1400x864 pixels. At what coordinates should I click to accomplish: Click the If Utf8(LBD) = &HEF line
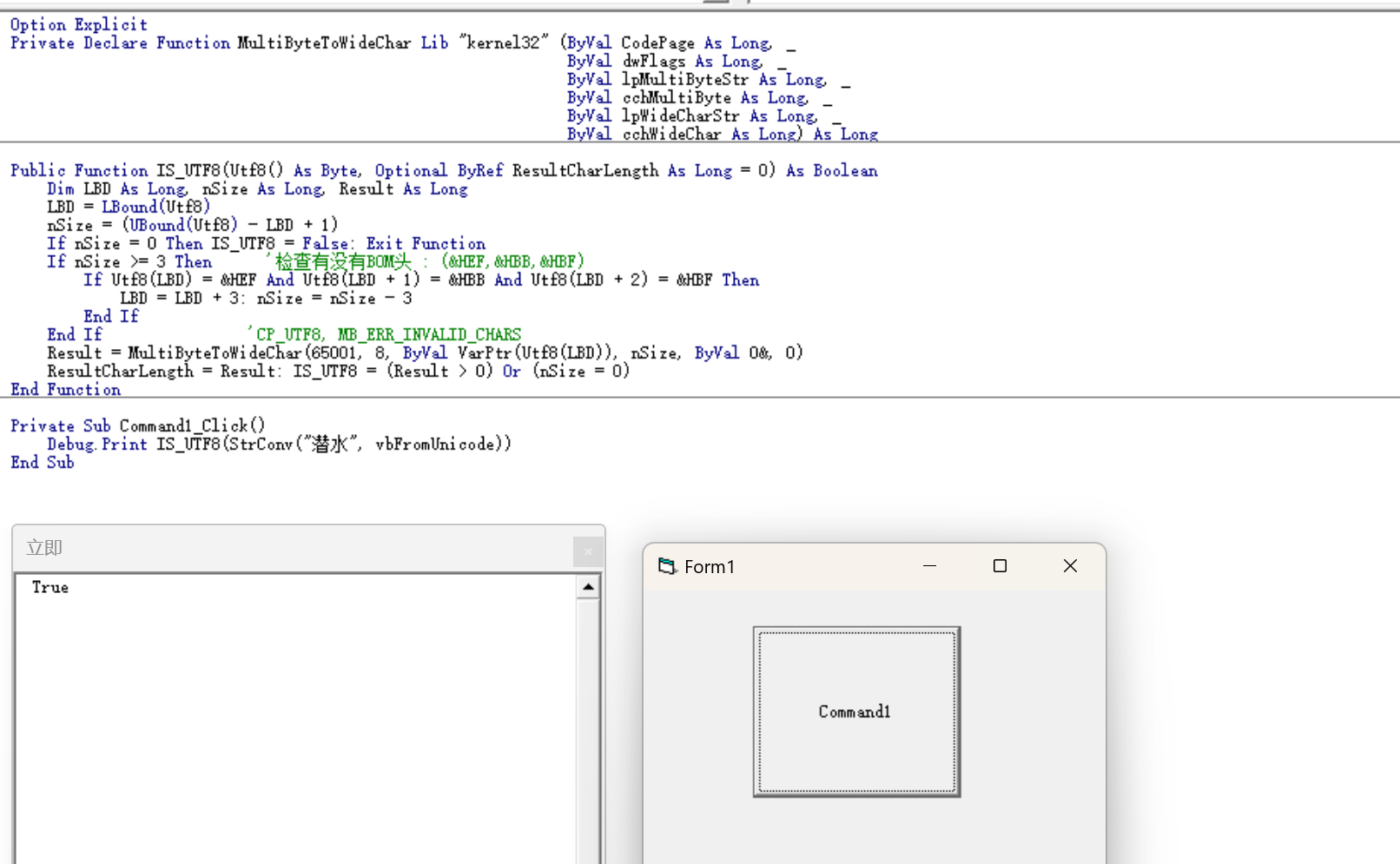point(421,280)
